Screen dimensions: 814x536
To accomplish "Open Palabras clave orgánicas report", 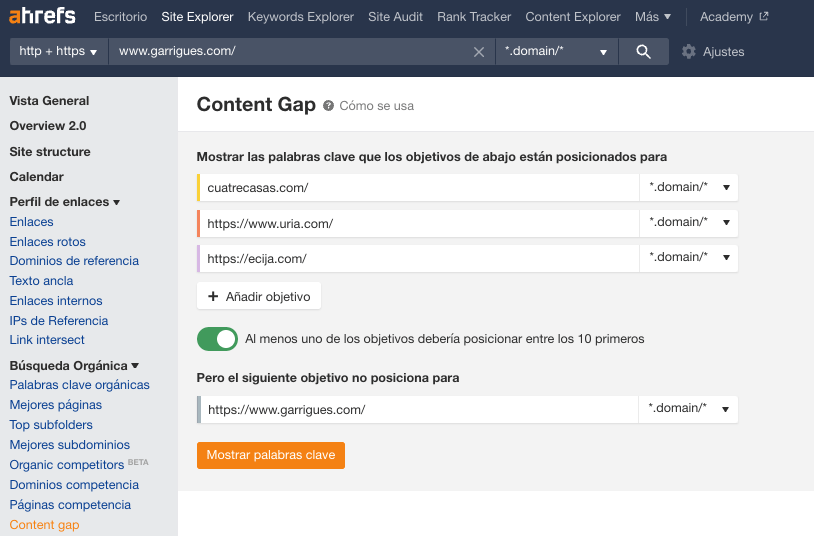I will [x=79, y=385].
